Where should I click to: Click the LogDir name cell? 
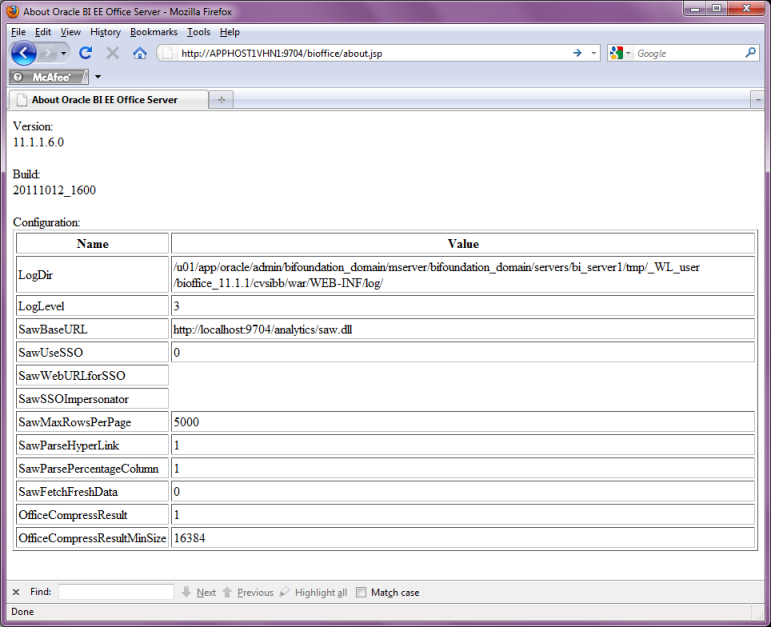click(92, 275)
